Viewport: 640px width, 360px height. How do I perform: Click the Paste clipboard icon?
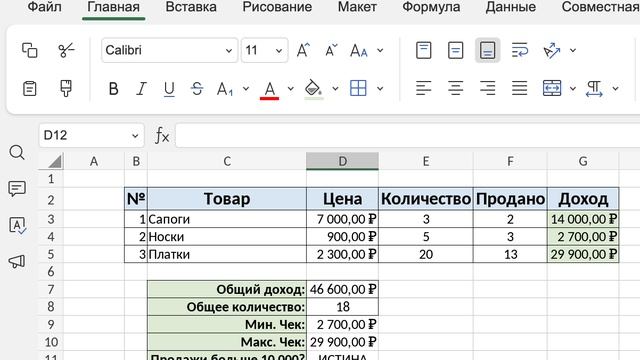click(x=29, y=89)
